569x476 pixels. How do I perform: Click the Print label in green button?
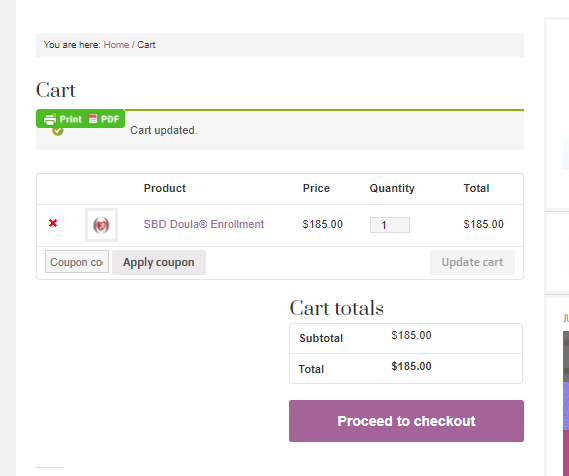(x=70, y=119)
